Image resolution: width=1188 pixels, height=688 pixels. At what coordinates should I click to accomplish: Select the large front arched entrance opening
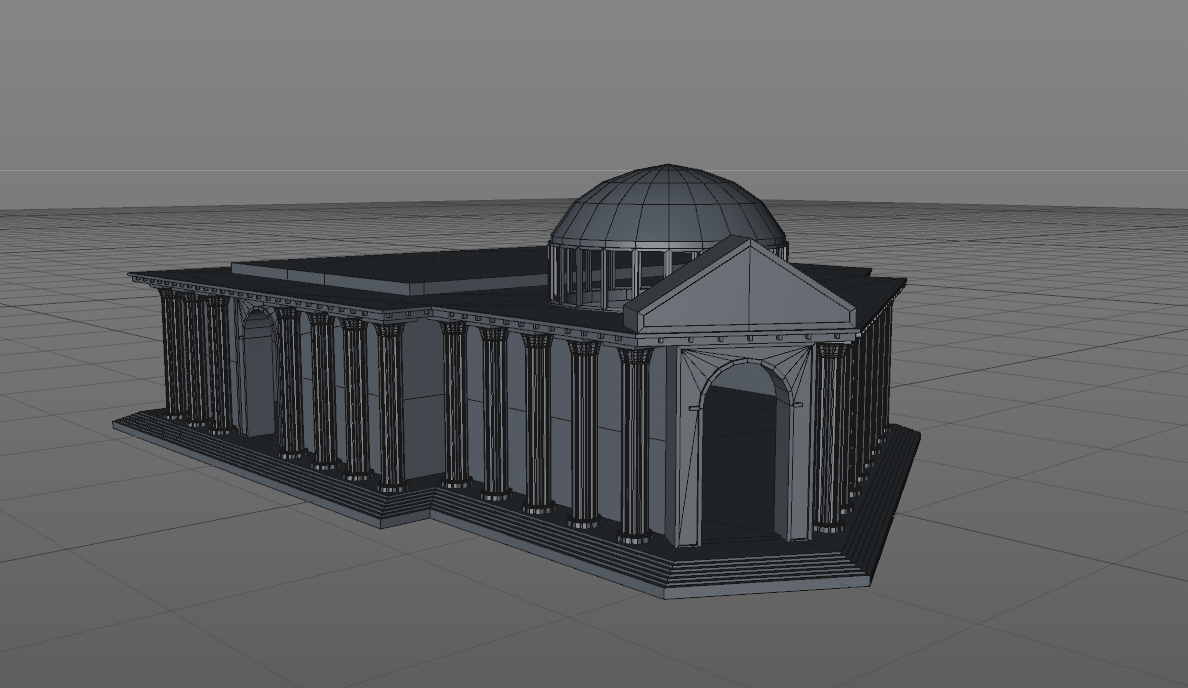[741, 460]
